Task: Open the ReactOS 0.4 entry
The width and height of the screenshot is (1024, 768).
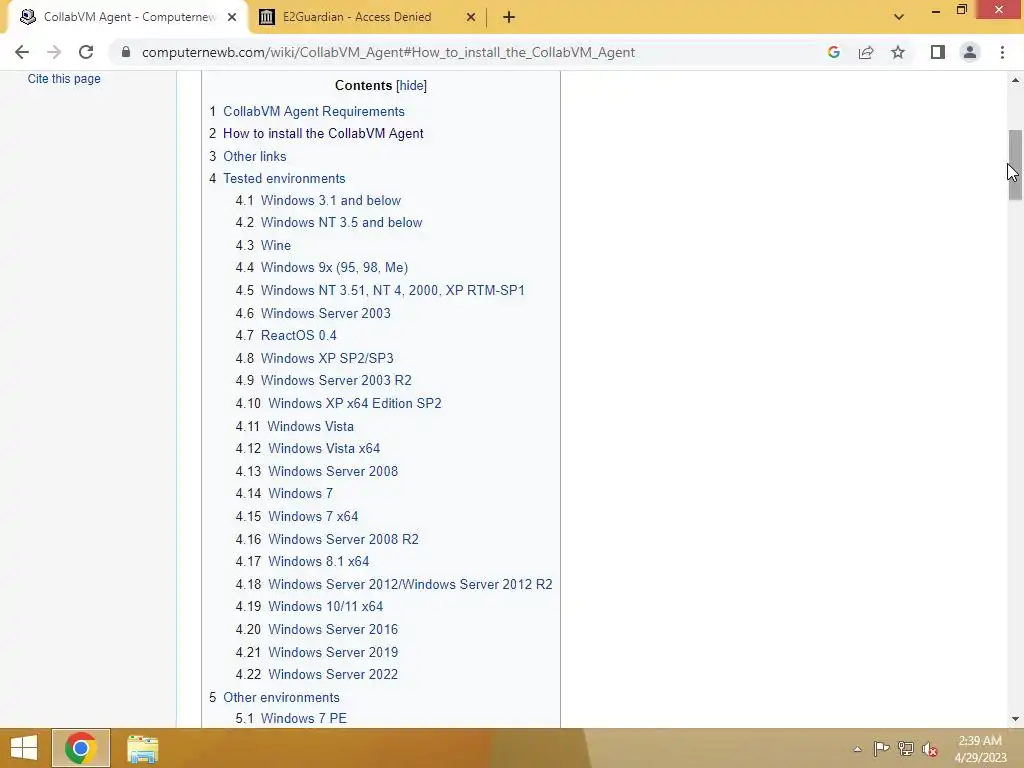Action: 299,336
